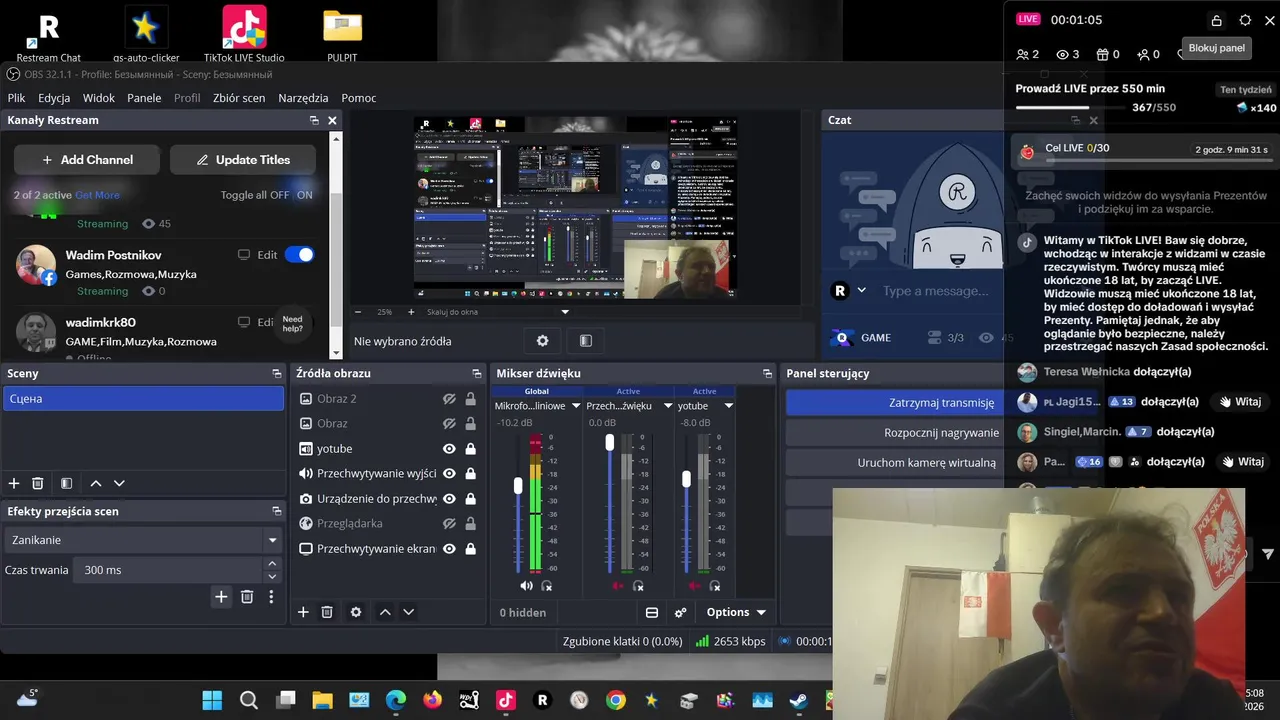The image size is (1280, 720).
Task: Remove the transition with trash icon
Action: coord(247,597)
